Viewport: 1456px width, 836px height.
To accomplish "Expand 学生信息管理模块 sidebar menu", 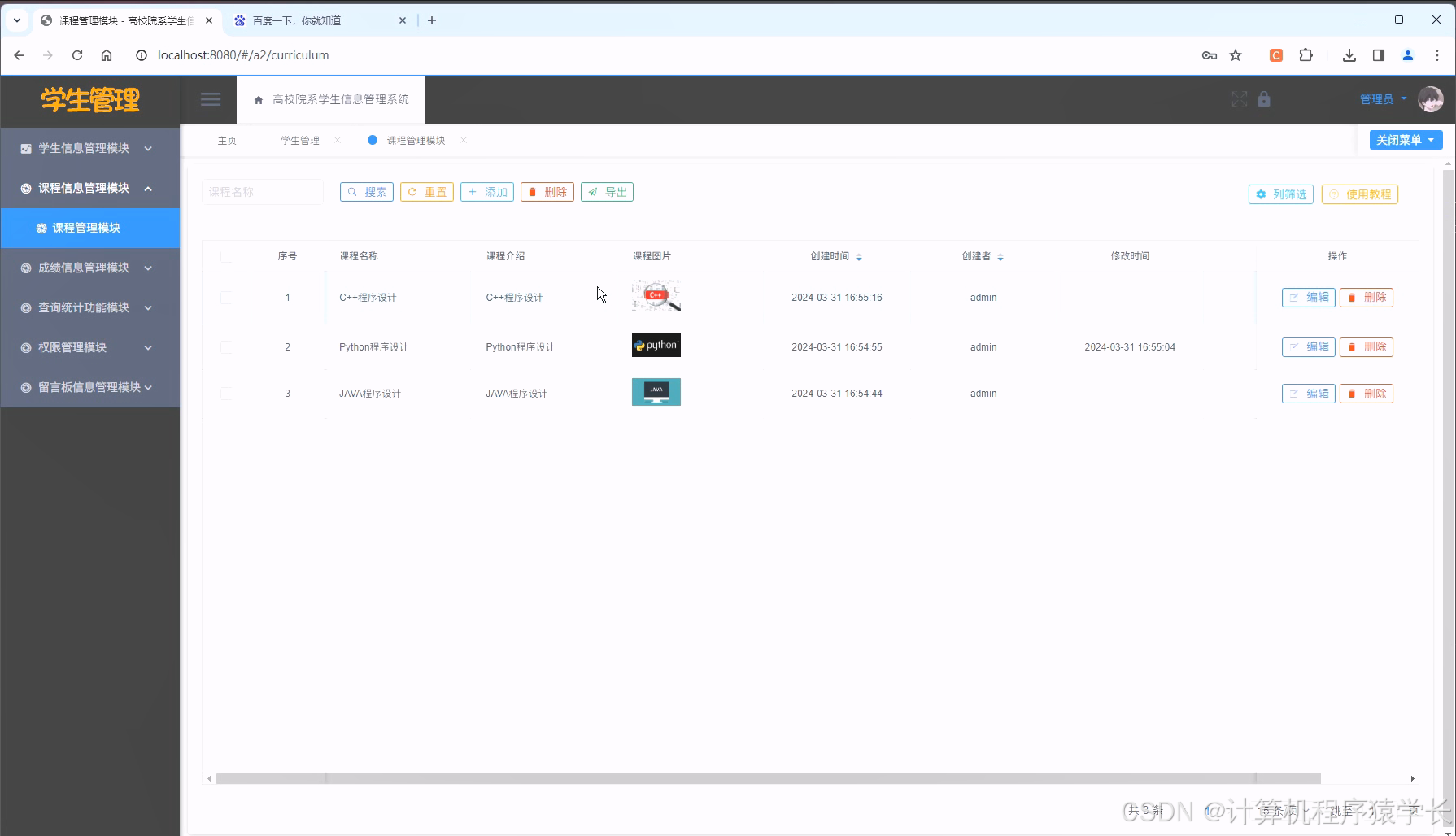I will tap(89, 148).
